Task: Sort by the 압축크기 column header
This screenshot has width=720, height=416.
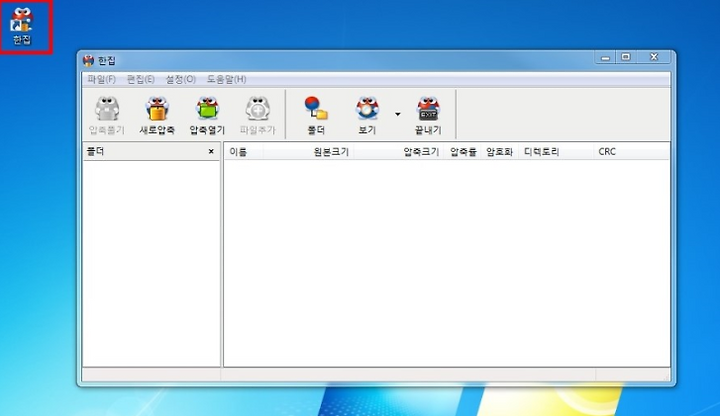Action: pos(398,152)
